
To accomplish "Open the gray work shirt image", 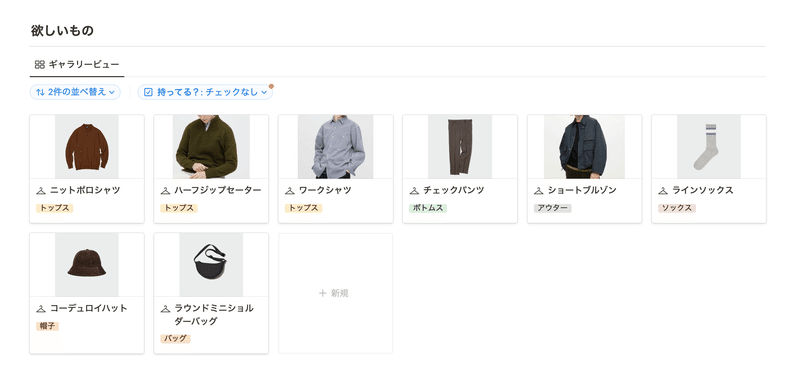I will 336,147.
